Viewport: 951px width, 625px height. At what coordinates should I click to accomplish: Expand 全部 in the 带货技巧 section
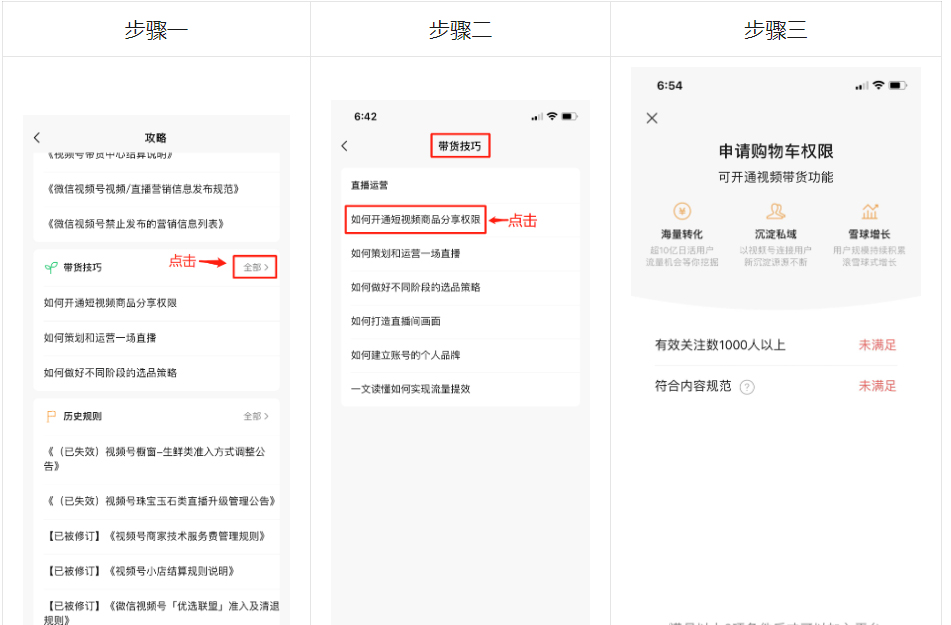click(x=256, y=267)
